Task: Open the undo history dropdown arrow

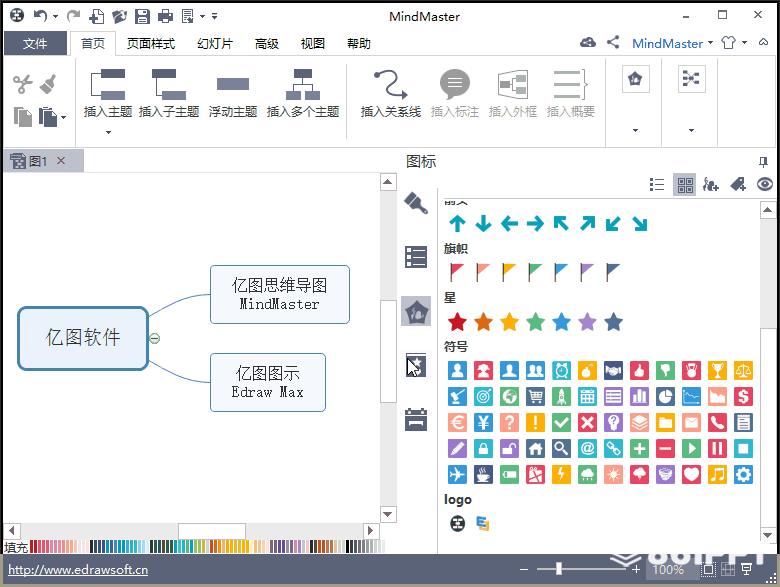Action: tap(55, 16)
